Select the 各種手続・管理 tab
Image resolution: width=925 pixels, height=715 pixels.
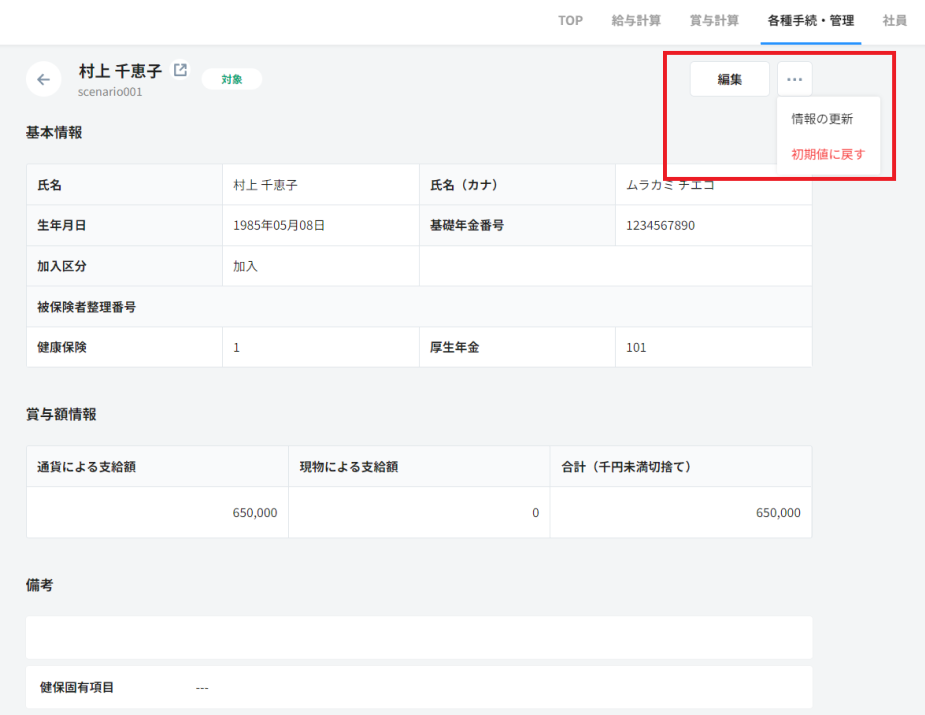pos(810,21)
